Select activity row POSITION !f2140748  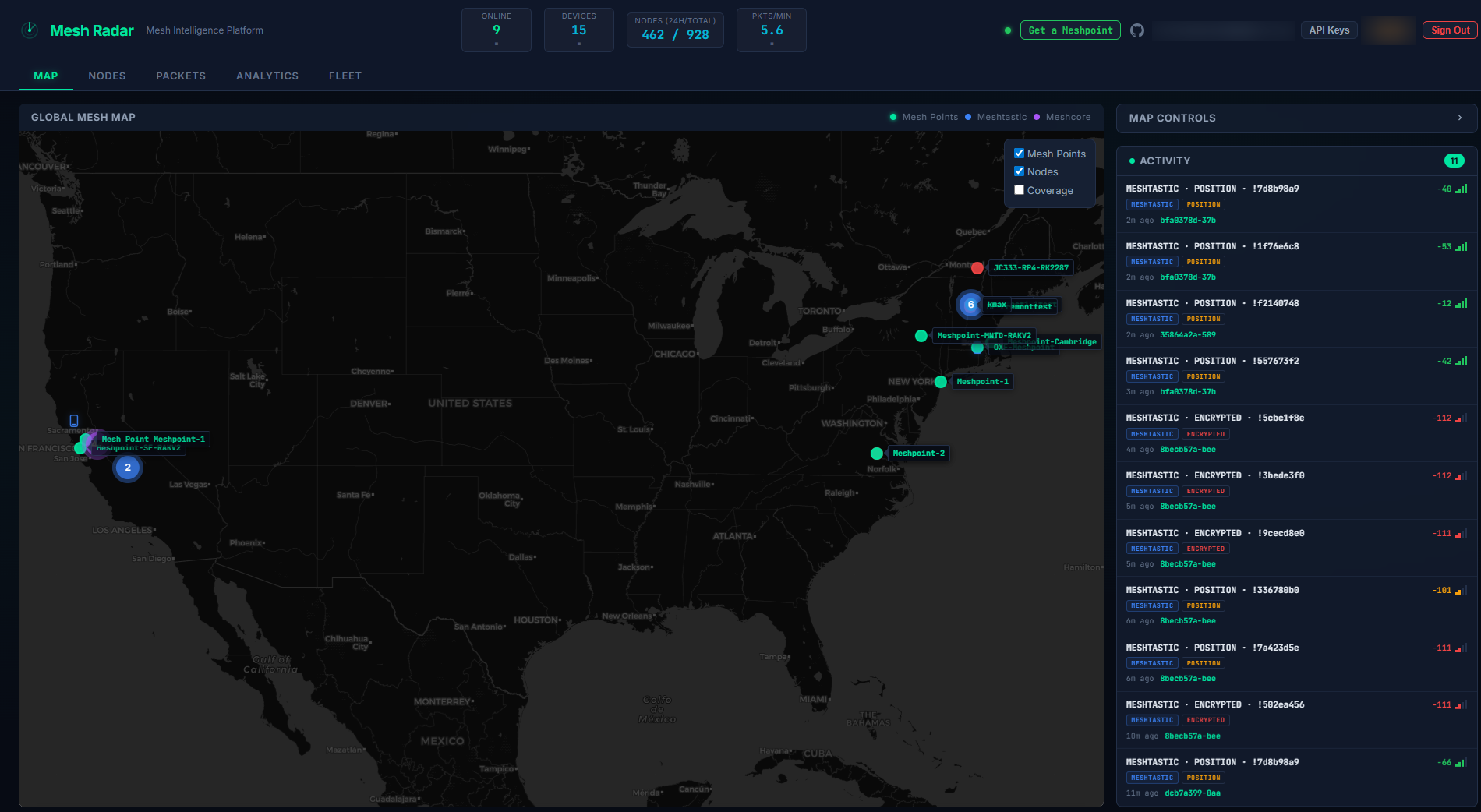(x=1297, y=319)
